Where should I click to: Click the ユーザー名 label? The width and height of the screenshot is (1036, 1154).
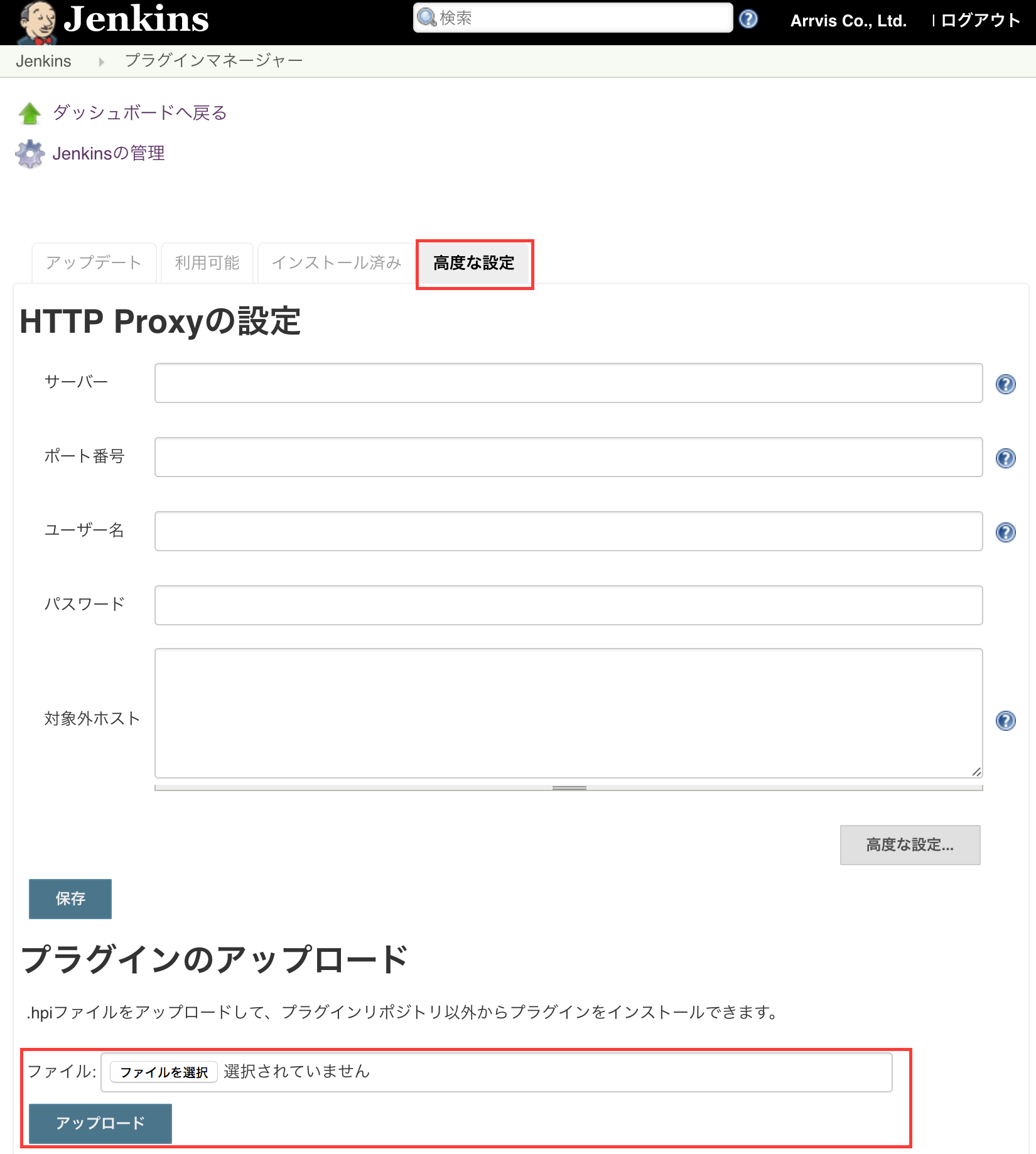click(x=84, y=530)
